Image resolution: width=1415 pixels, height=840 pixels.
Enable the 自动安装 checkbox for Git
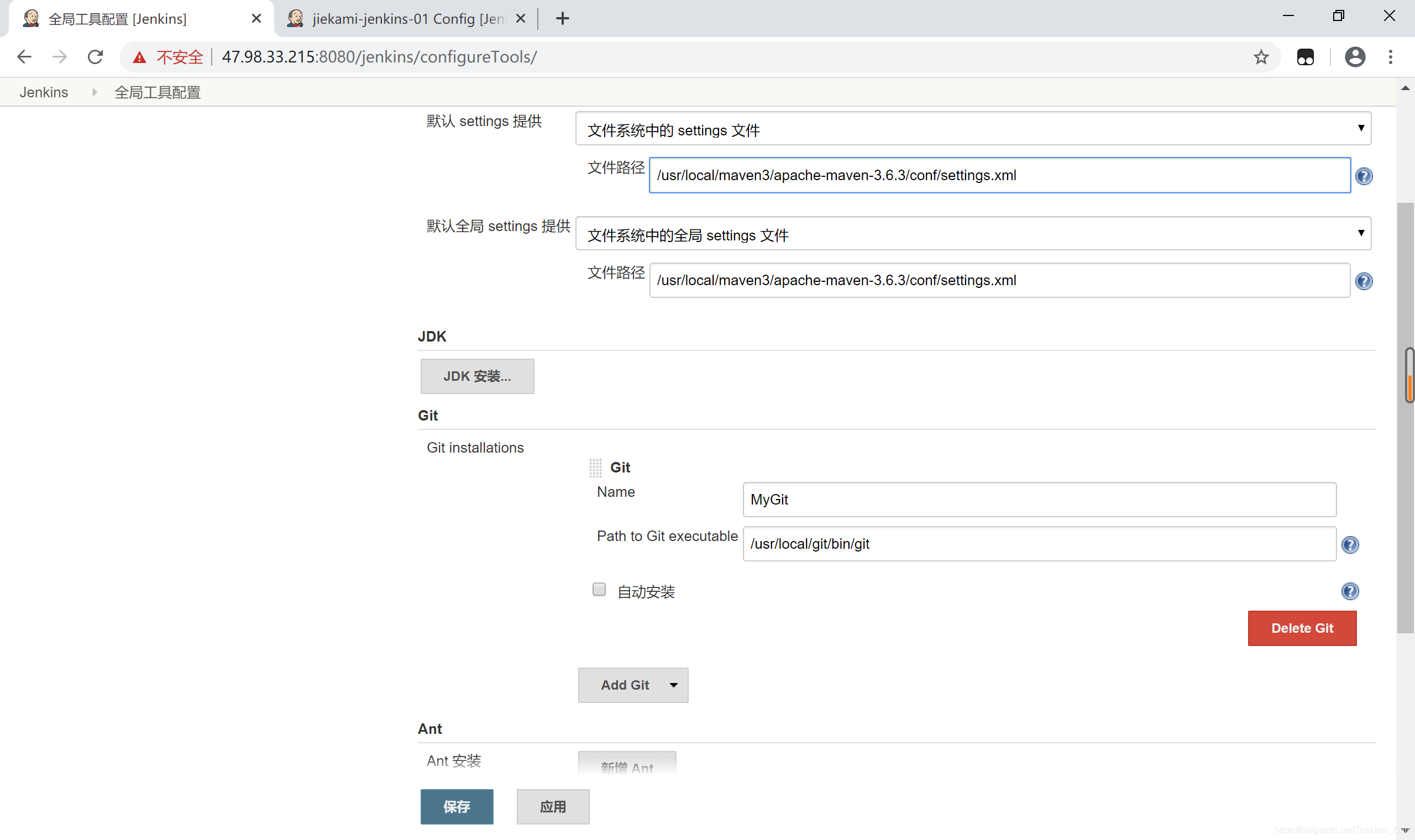click(x=599, y=590)
